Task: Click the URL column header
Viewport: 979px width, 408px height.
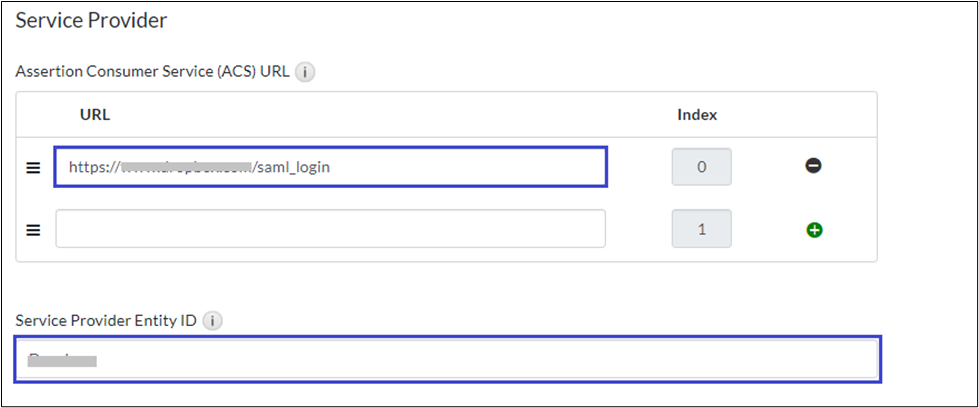Action: tap(95, 115)
